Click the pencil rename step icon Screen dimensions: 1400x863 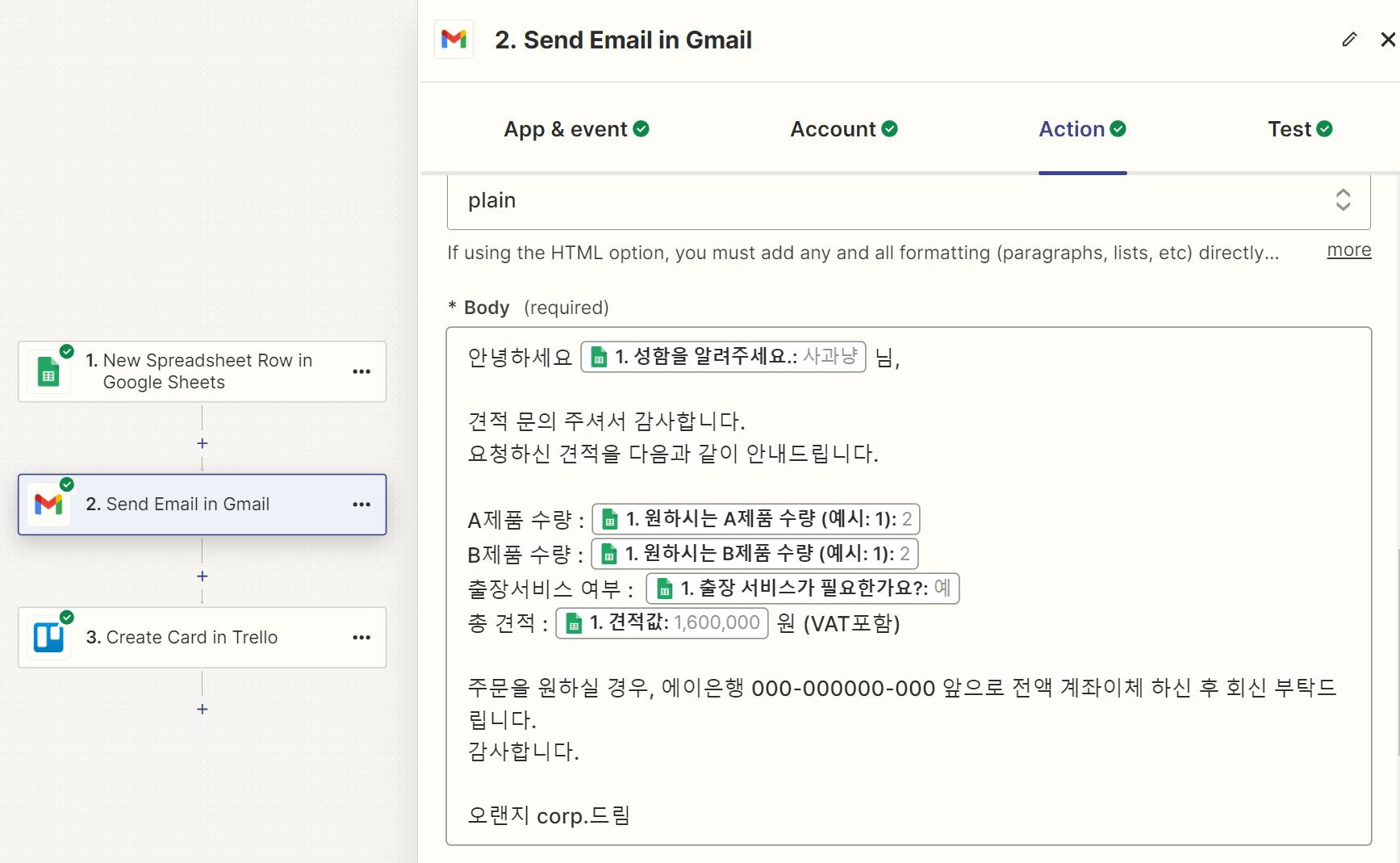[1349, 40]
